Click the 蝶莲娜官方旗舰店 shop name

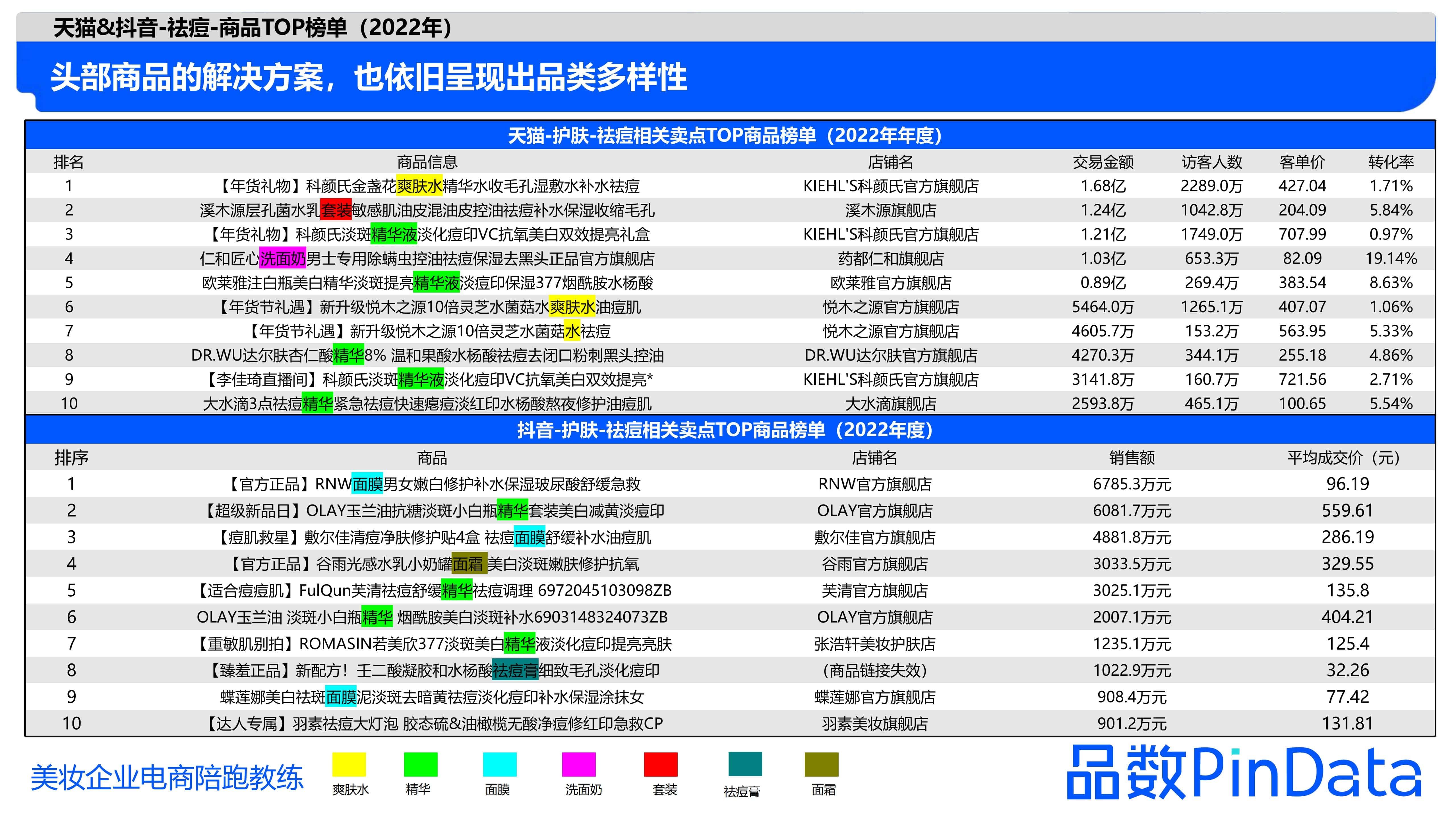875,697
